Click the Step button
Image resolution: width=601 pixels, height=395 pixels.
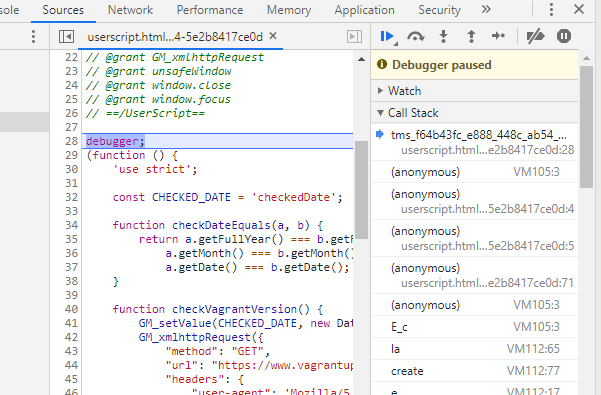coord(498,36)
